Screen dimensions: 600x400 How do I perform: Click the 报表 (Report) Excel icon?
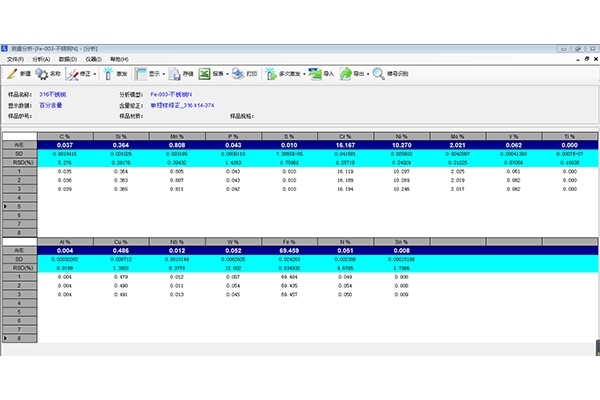click(204, 73)
